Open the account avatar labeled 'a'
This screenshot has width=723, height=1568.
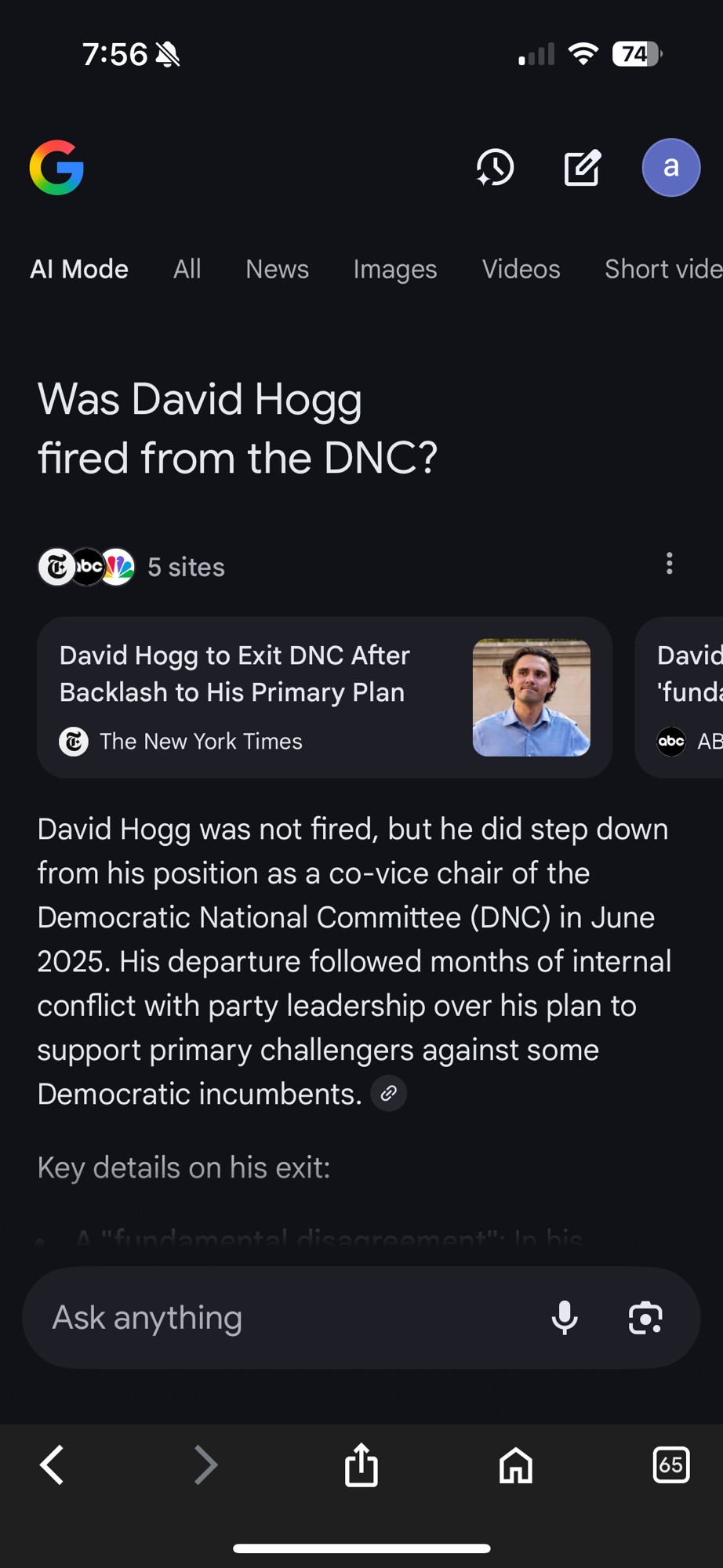point(671,167)
